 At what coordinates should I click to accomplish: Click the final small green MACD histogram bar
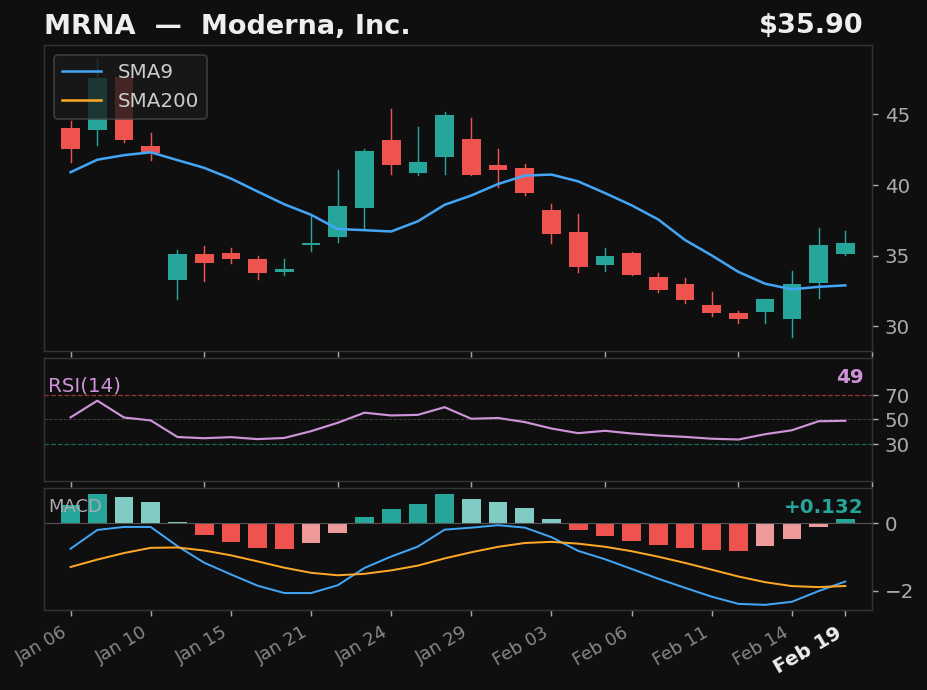(x=845, y=521)
